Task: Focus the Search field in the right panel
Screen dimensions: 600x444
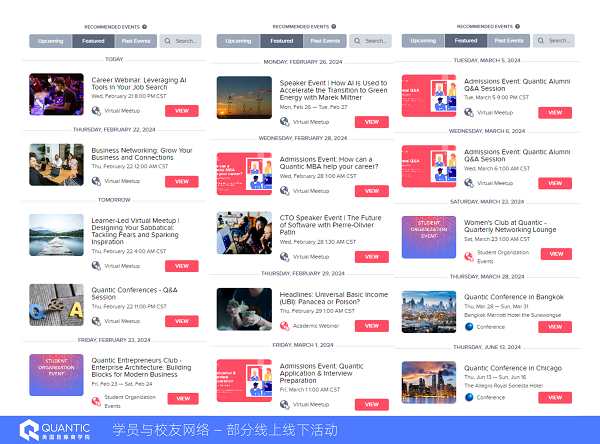Action: [x=554, y=41]
